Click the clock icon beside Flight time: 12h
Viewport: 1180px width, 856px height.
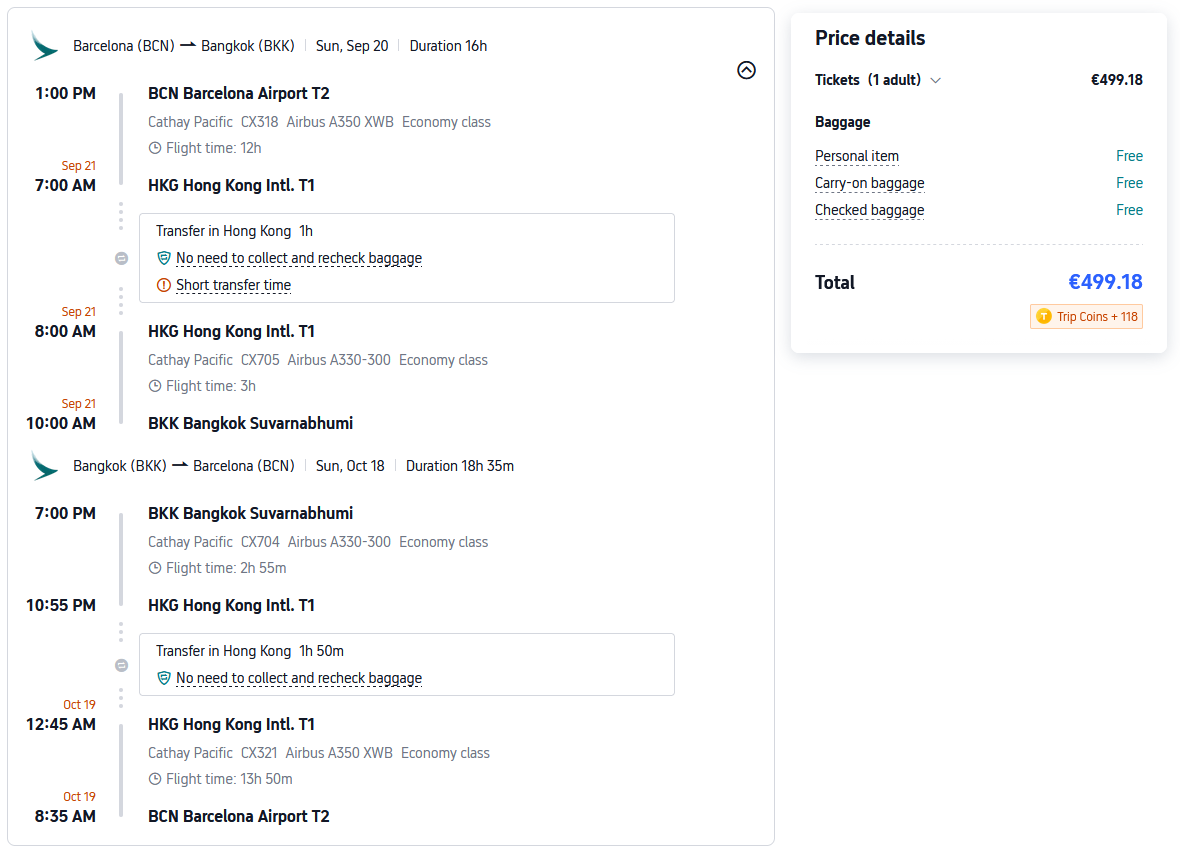[x=155, y=148]
